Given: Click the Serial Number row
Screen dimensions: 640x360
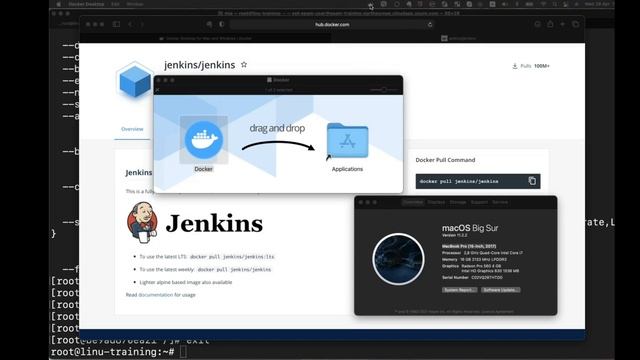Looking at the screenshot, I should tap(472, 278).
